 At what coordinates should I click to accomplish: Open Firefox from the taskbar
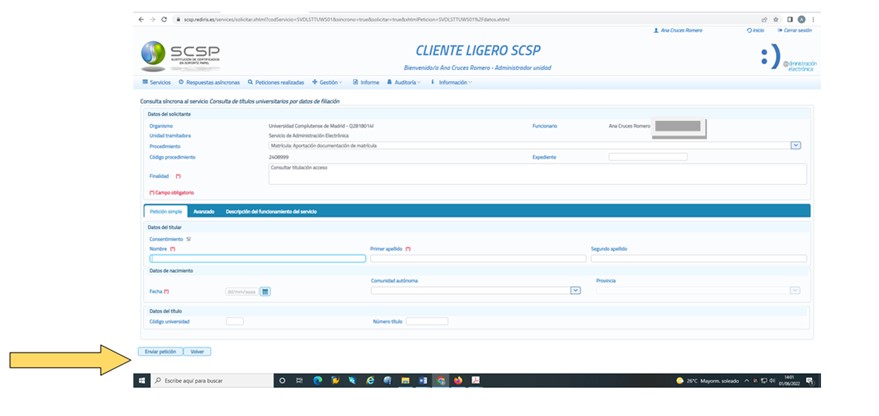click(457, 381)
